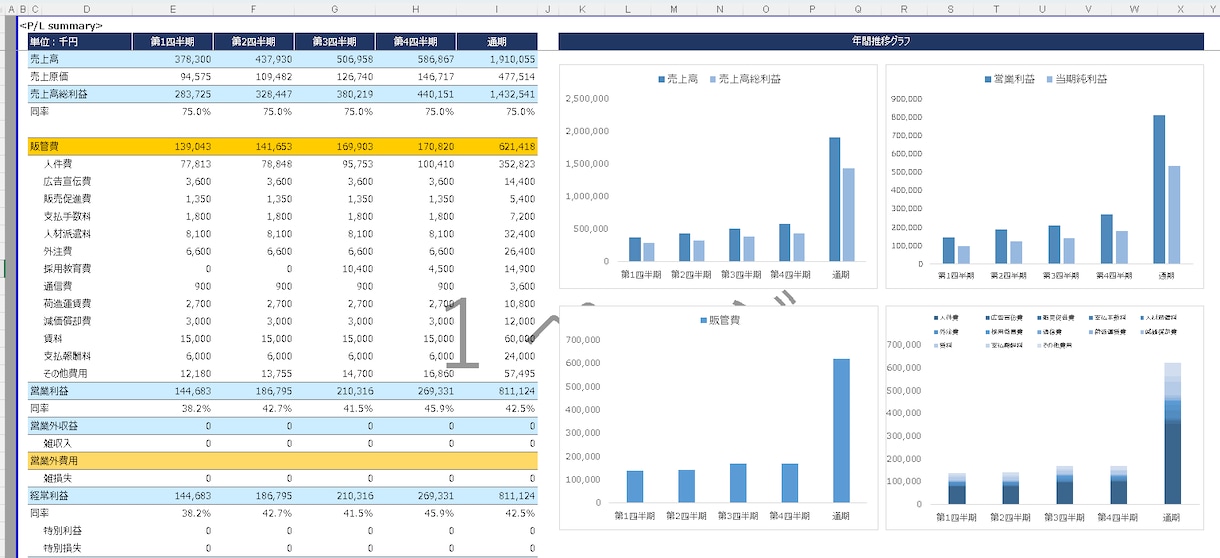Viewport: 1220px width, 558px height.
Task: Click the 売上高総利益 legend entry in the chart
Action: coord(744,79)
